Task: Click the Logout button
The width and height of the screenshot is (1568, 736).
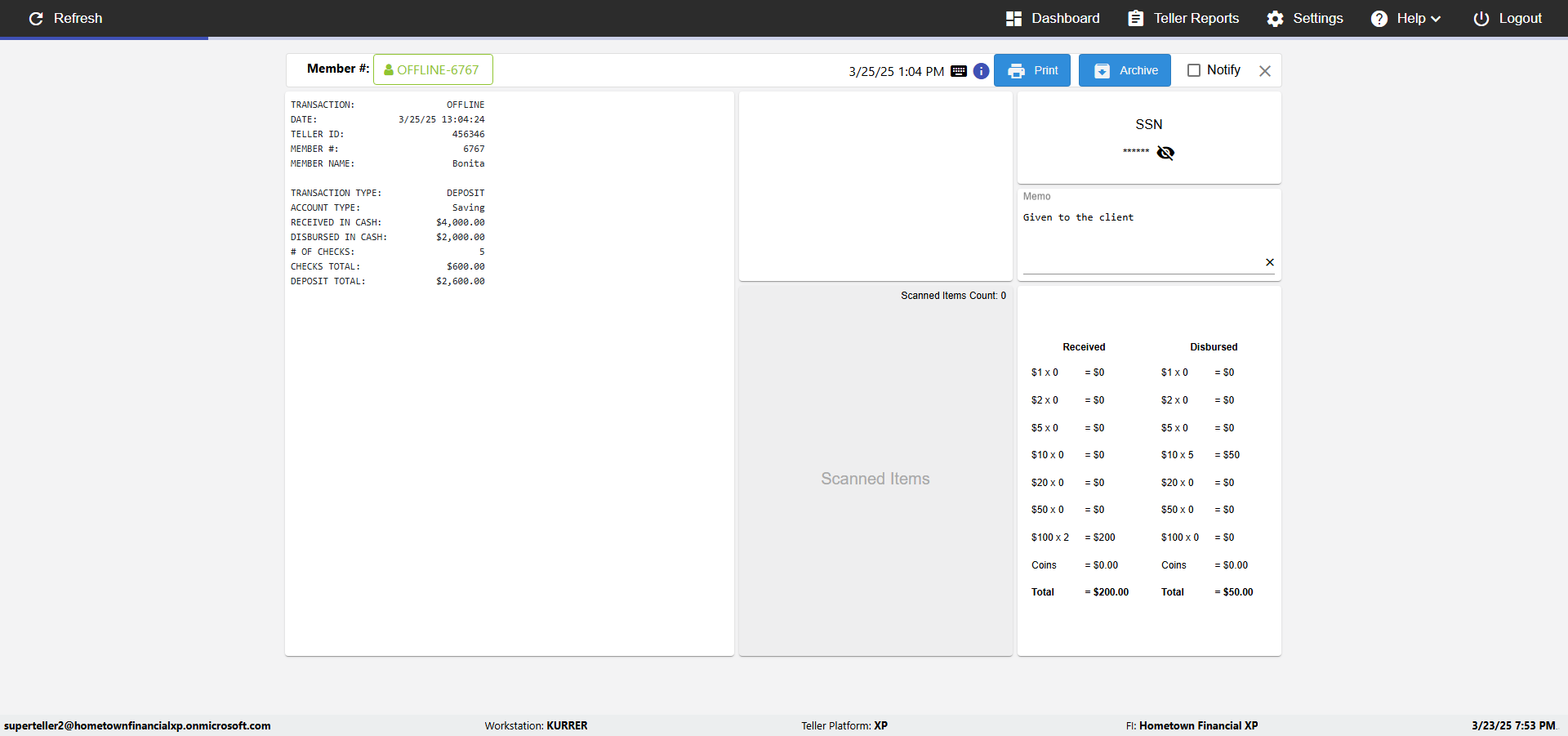Action: (x=1508, y=18)
